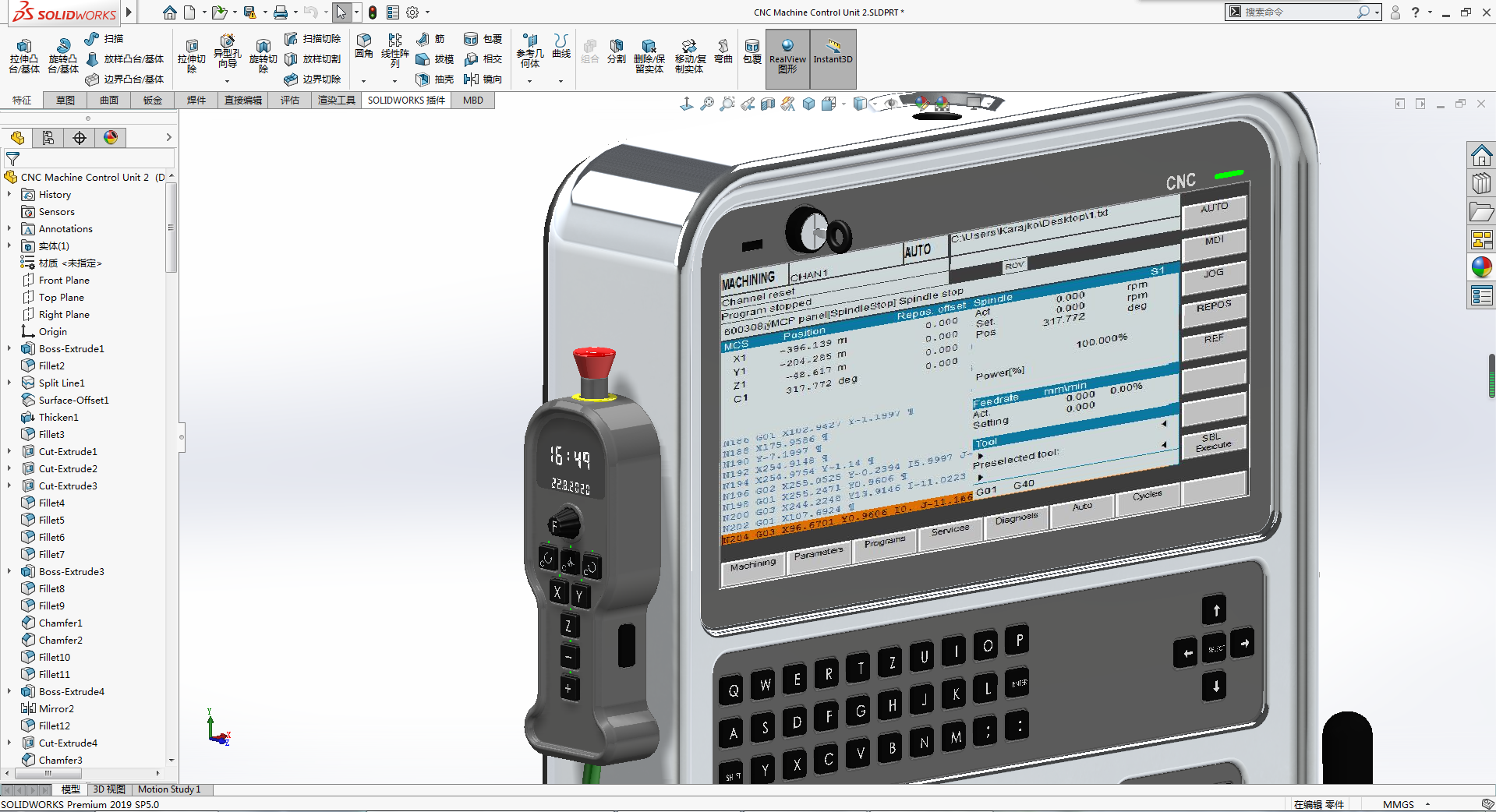
Task: Open the Help question mark button
Action: click(x=1415, y=12)
